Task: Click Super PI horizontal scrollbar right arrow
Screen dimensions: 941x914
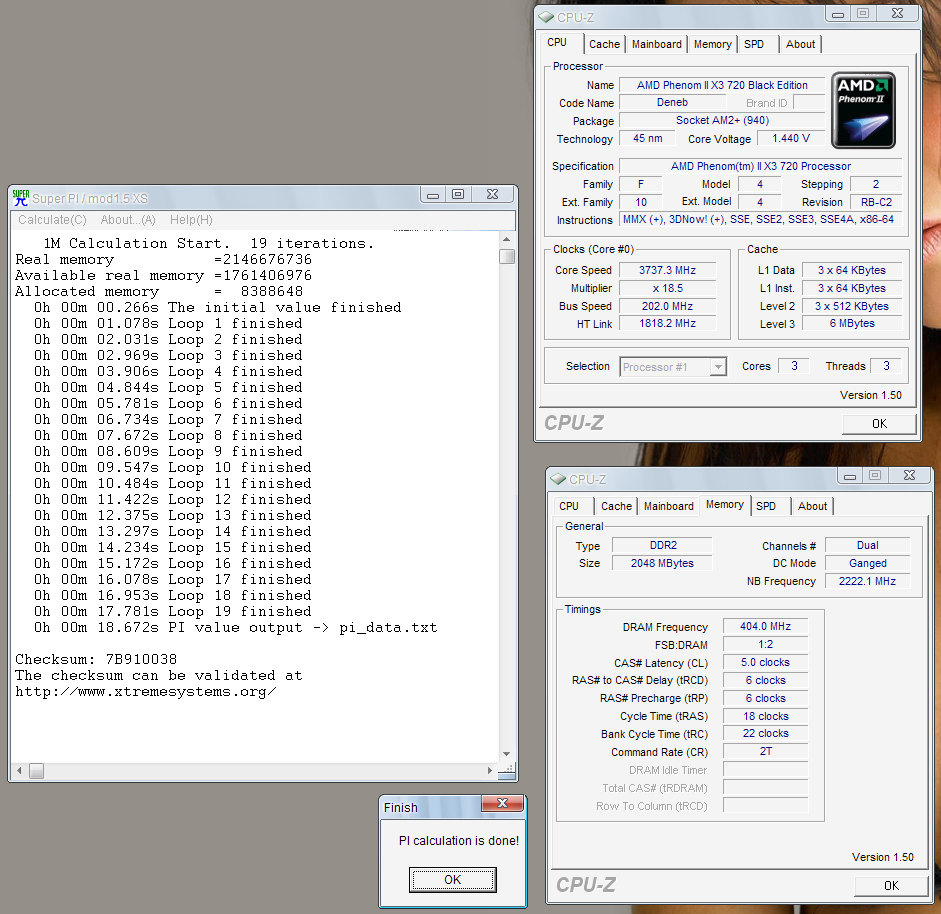Action: click(x=490, y=771)
